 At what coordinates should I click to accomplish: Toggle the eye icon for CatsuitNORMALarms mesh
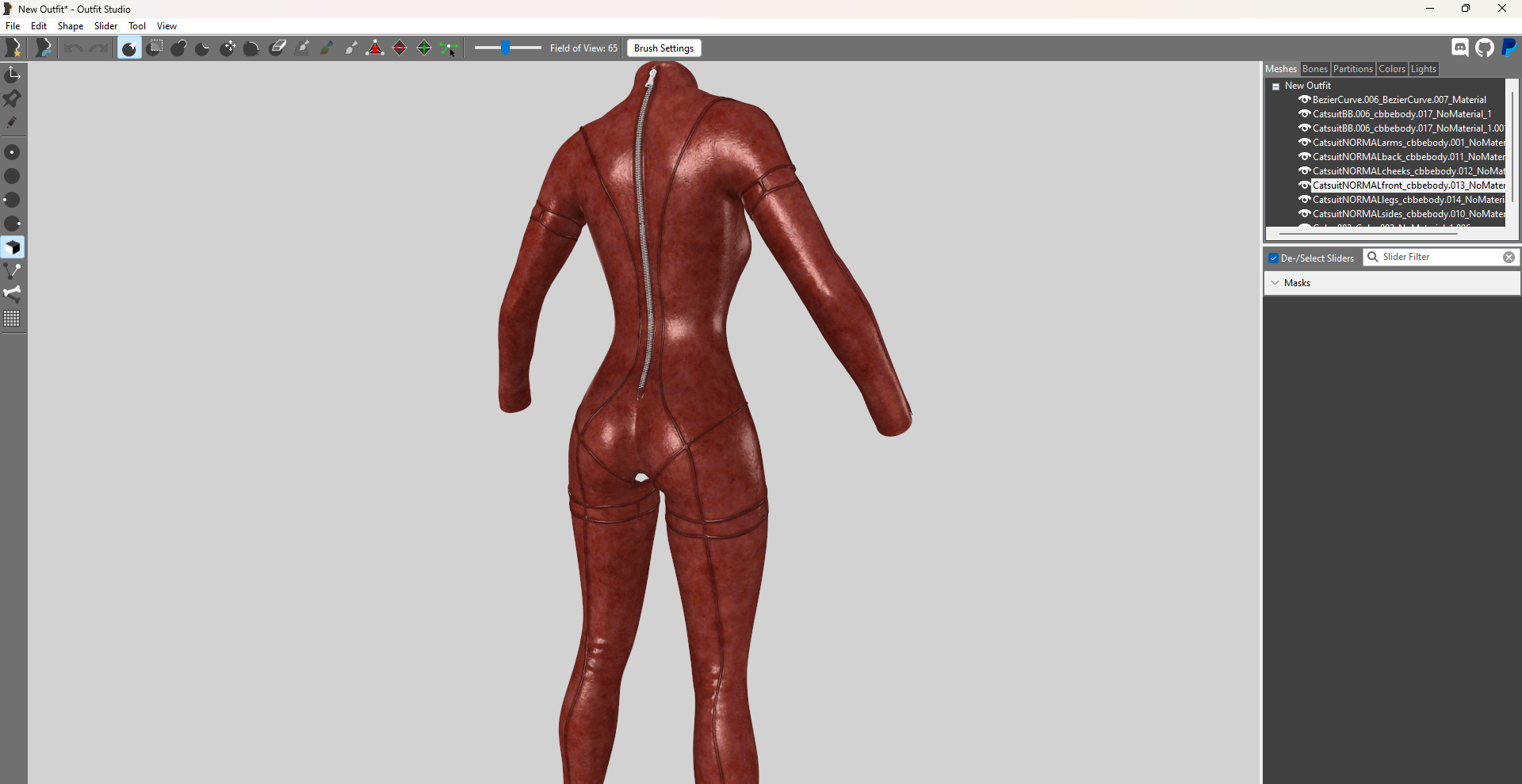click(1304, 142)
